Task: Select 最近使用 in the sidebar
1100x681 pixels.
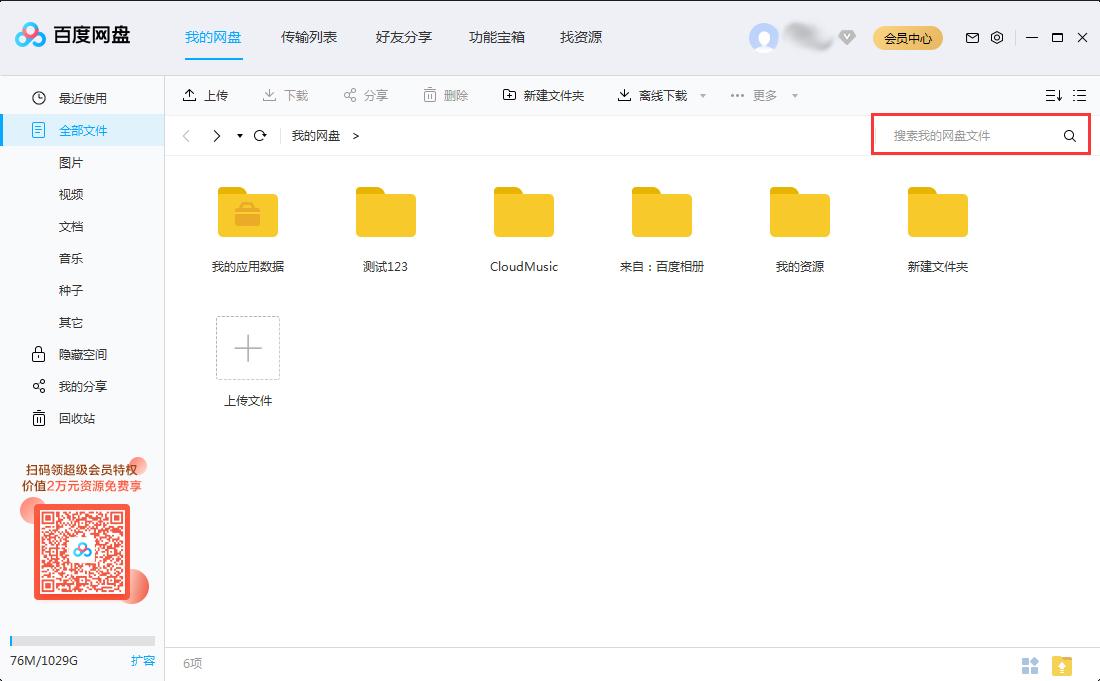Action: coord(82,98)
